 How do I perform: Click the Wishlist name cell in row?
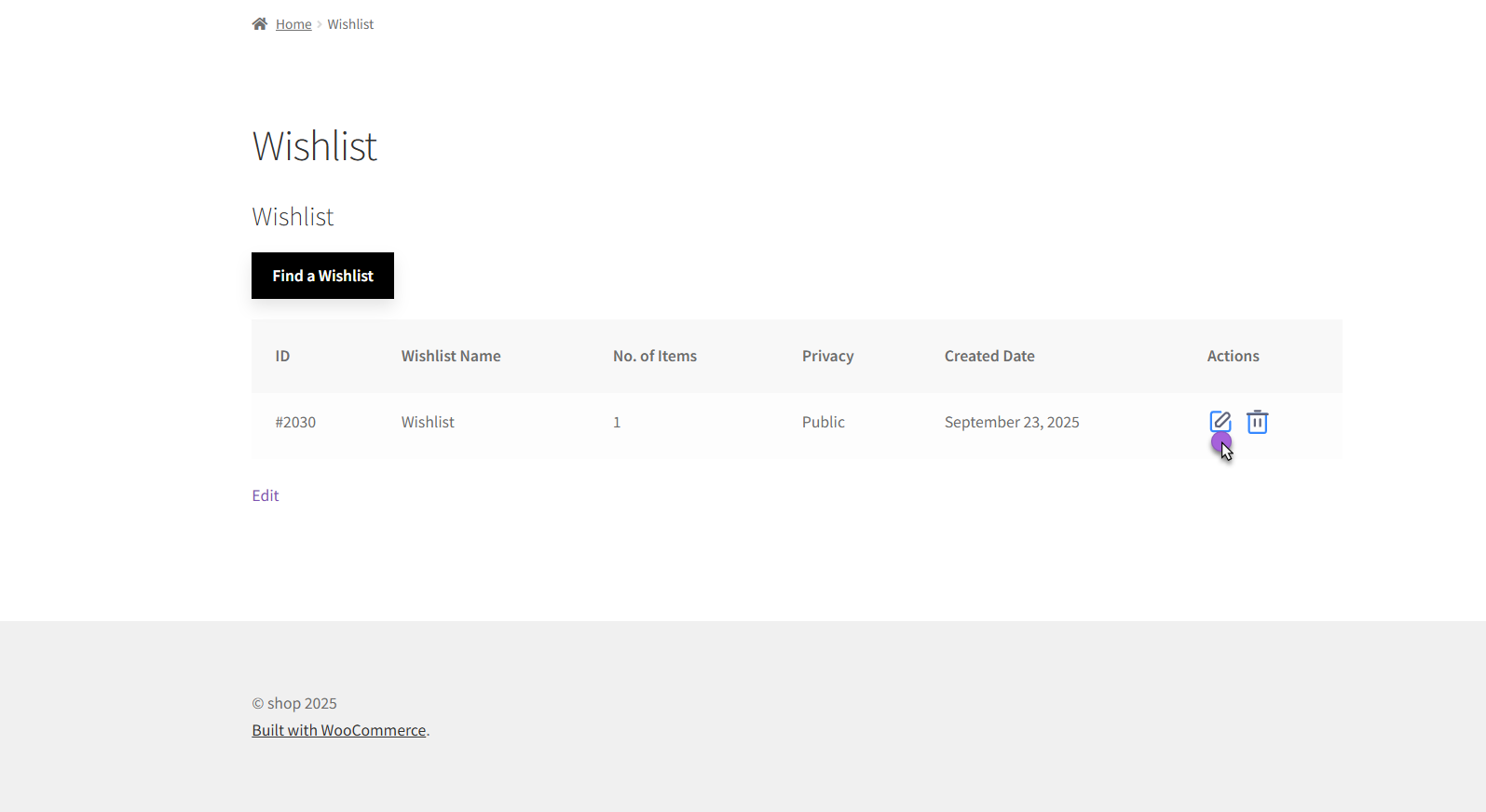tap(428, 422)
